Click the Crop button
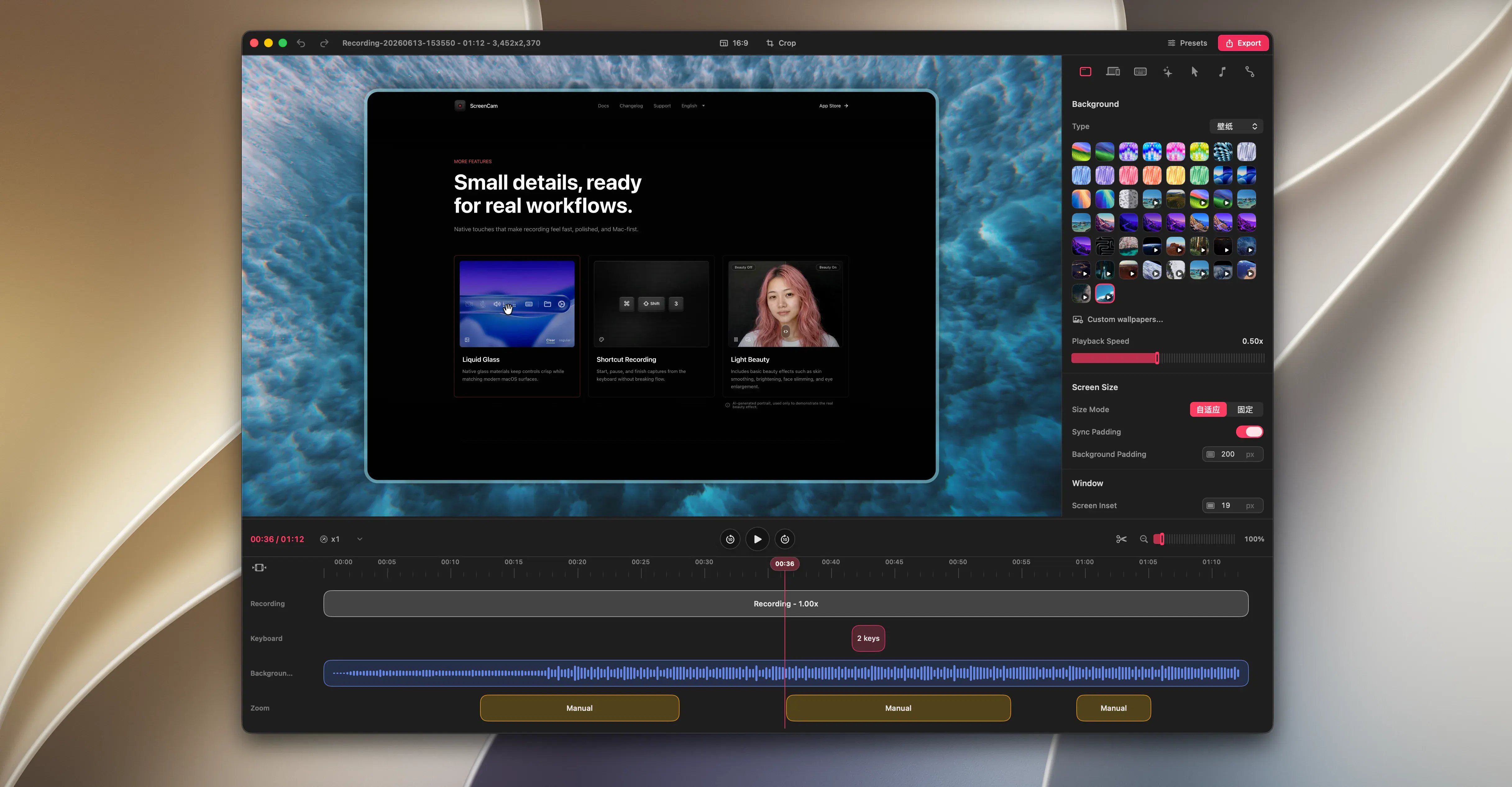Image resolution: width=1512 pixels, height=787 pixels. coord(781,43)
